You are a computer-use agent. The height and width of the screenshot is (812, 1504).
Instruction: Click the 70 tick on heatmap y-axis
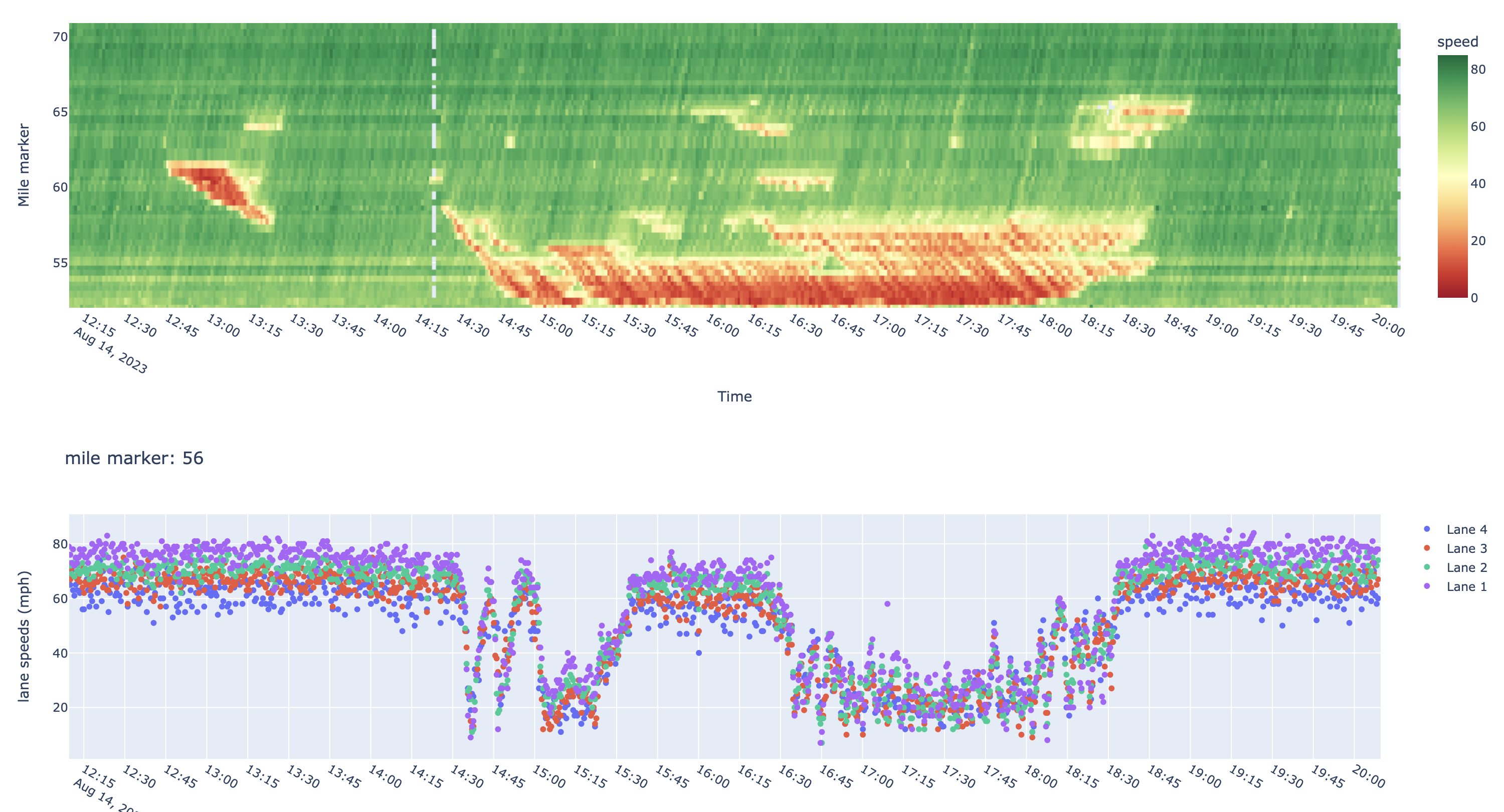pyautogui.click(x=60, y=37)
